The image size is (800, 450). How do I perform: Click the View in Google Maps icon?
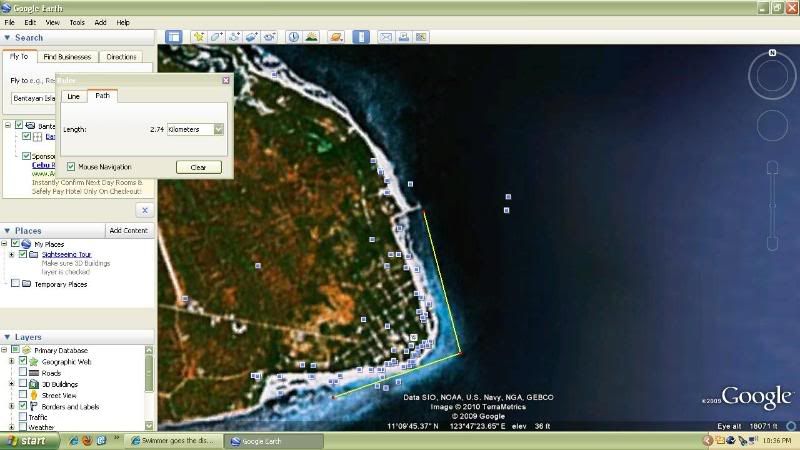click(421, 37)
